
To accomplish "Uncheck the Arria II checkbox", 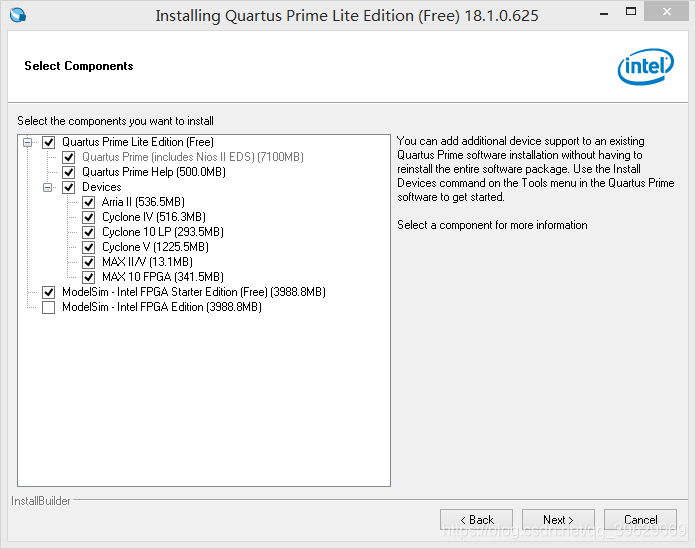I will pos(88,203).
